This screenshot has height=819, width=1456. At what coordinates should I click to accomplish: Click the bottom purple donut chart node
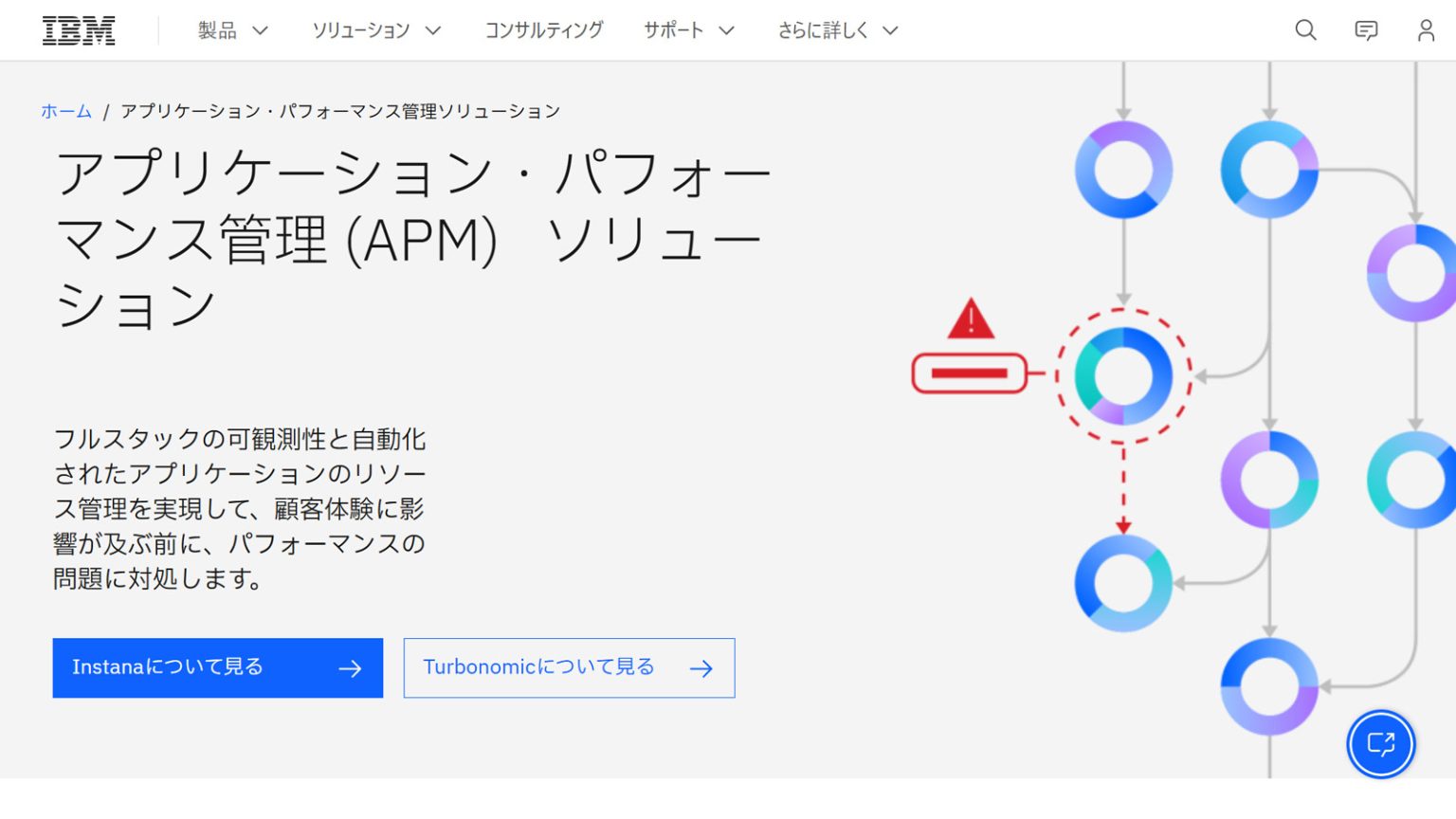click(1267, 687)
